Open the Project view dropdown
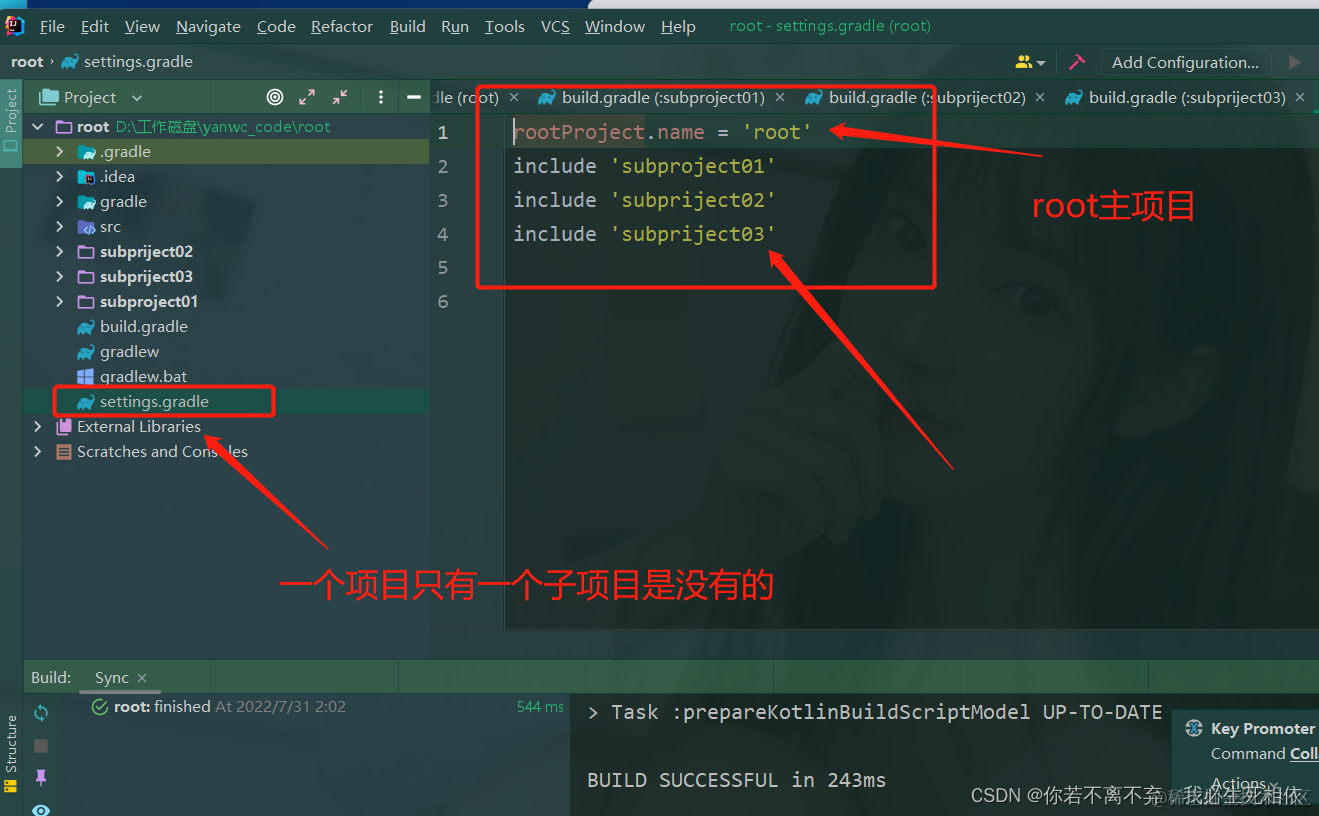 pos(91,97)
